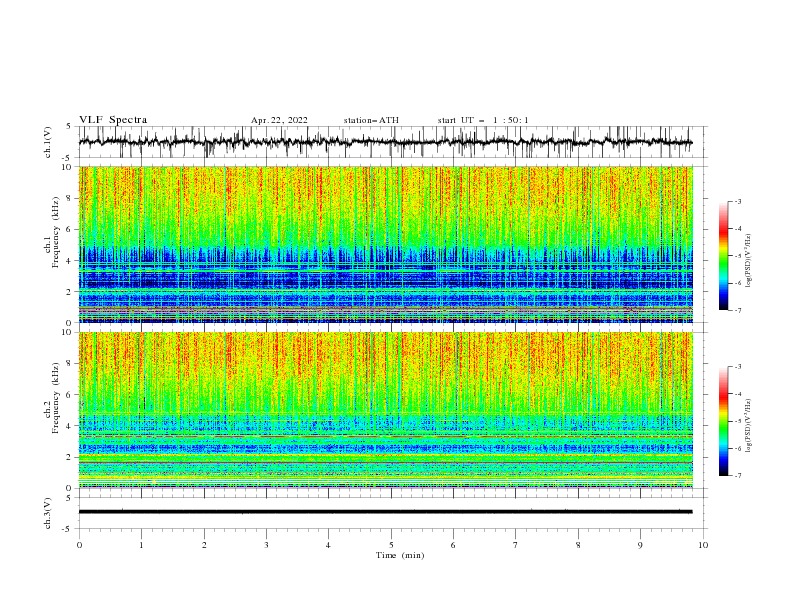Click the "8" tick on the time axis

tap(578, 545)
